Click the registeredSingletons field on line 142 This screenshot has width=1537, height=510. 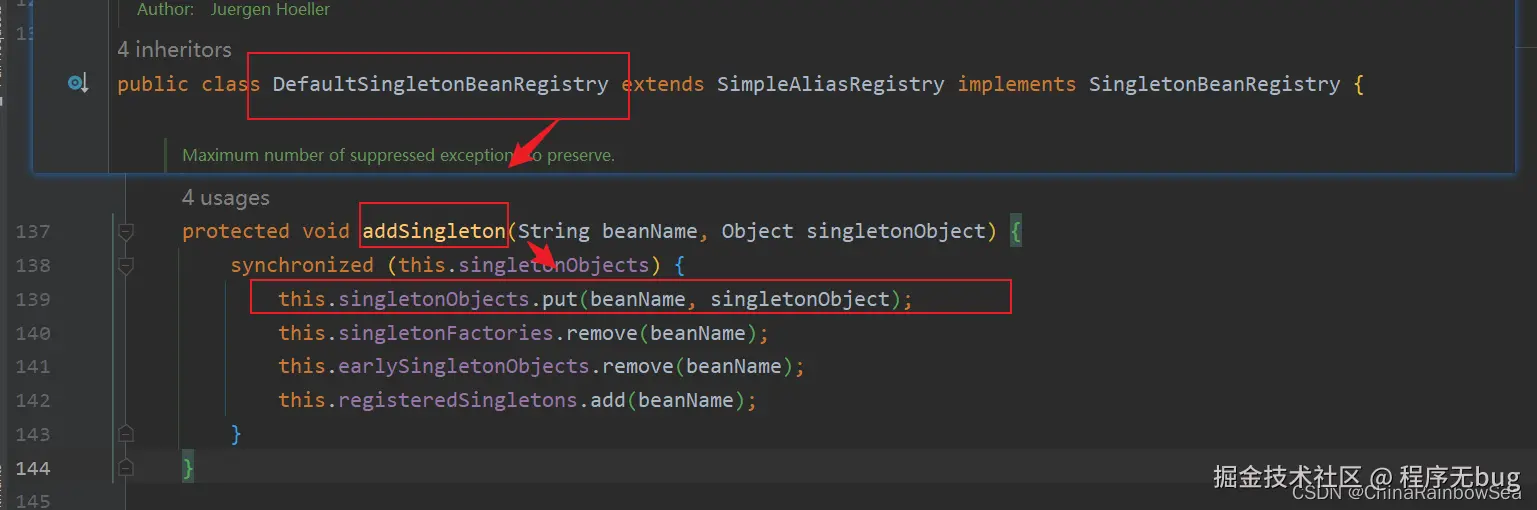click(458, 400)
